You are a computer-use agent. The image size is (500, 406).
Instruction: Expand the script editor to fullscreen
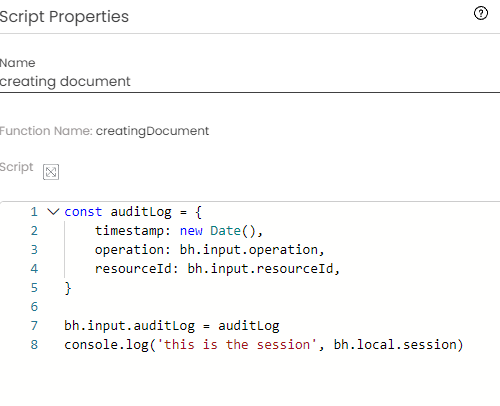(51, 172)
